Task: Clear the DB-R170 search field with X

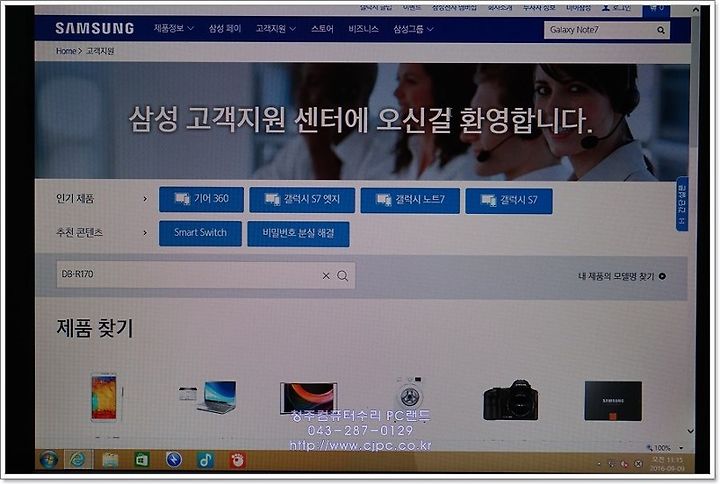Action: [x=326, y=276]
